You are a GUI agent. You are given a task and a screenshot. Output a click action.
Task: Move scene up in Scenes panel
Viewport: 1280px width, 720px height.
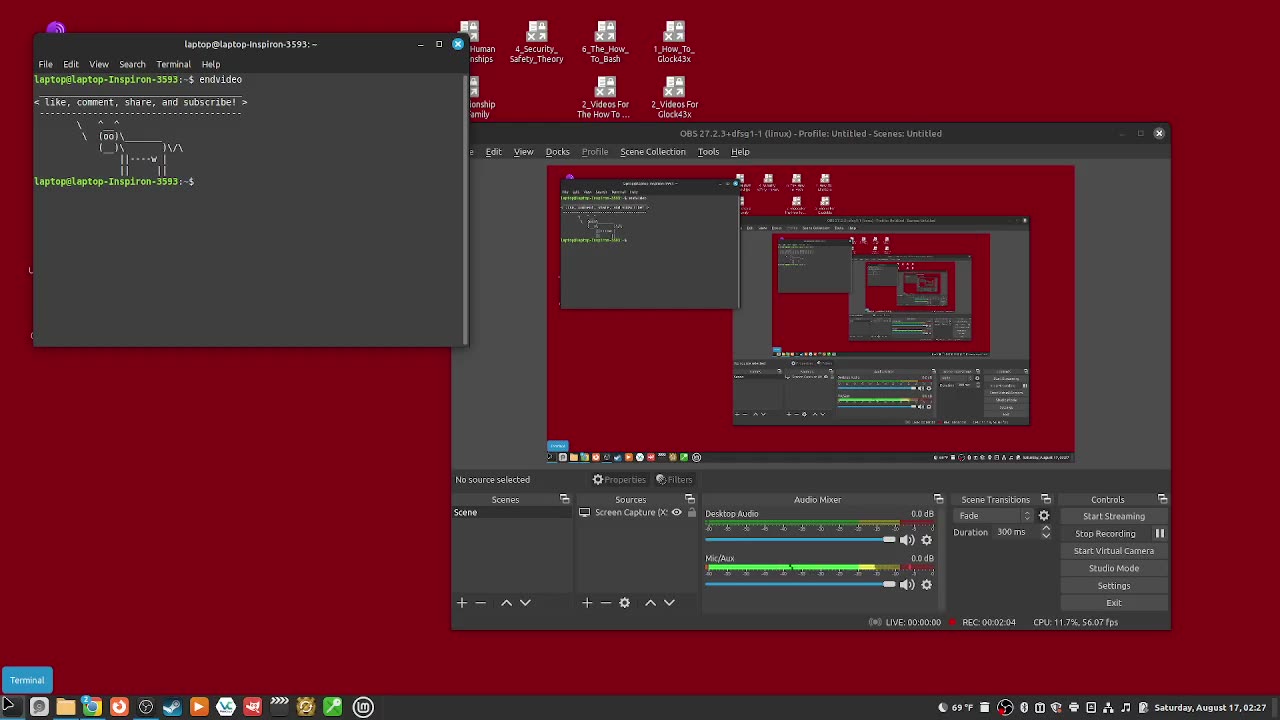point(506,603)
